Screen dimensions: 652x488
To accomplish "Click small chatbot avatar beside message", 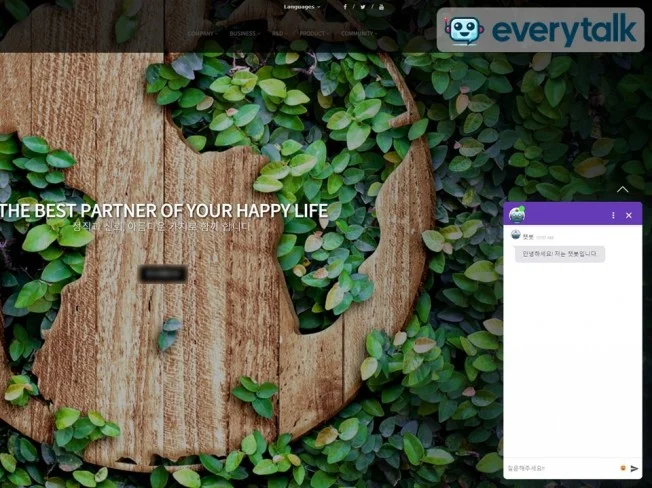I will pyautogui.click(x=515, y=235).
